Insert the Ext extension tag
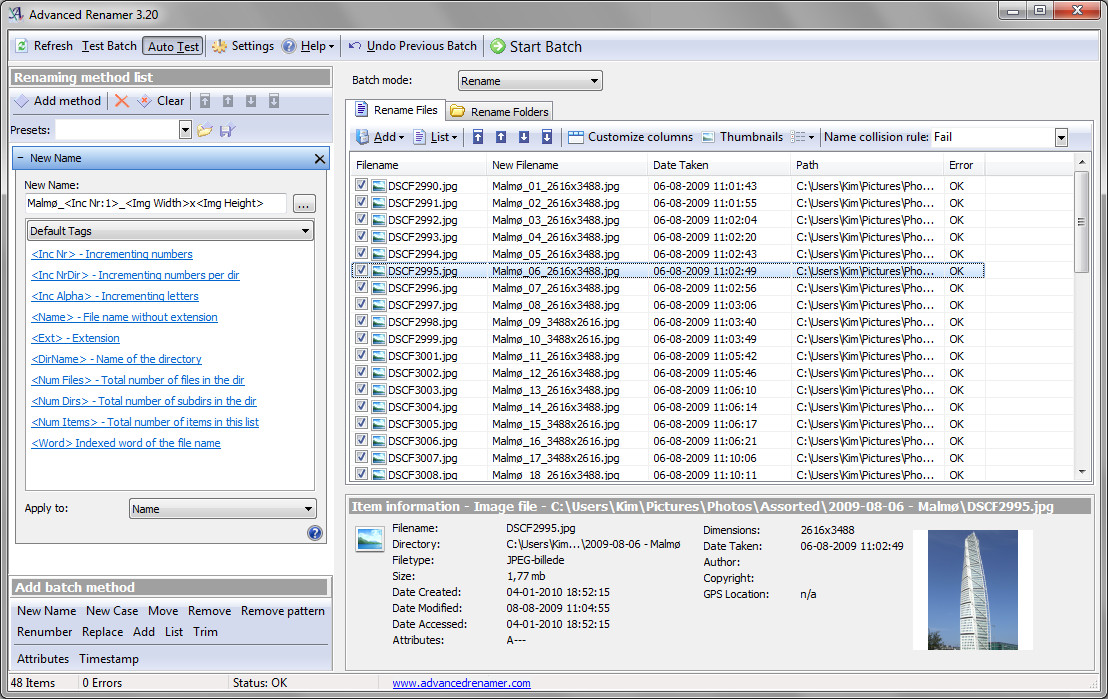The image size is (1108, 699). 76,339
